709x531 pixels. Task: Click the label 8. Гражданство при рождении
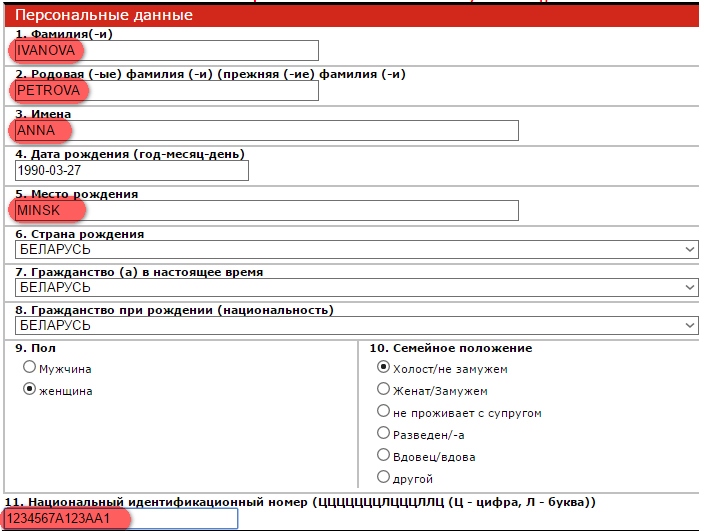[174, 310]
